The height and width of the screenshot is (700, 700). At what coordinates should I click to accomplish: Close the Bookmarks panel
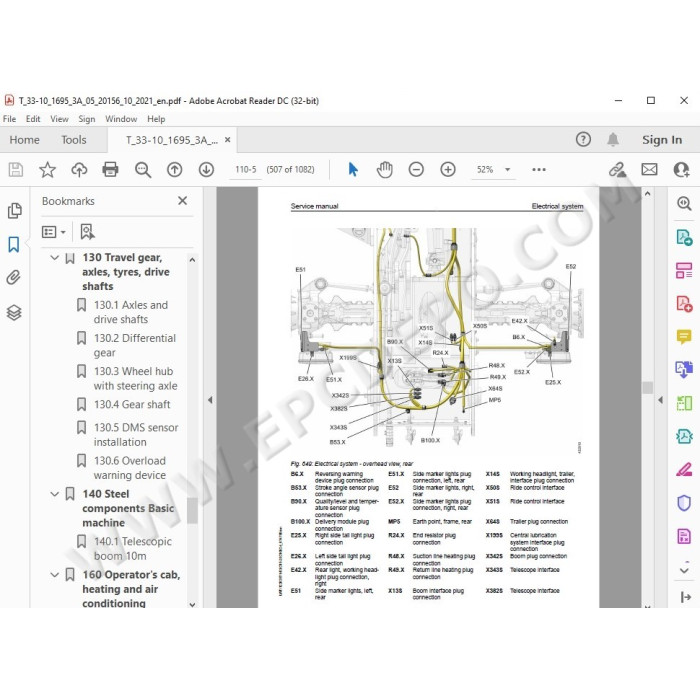183,201
